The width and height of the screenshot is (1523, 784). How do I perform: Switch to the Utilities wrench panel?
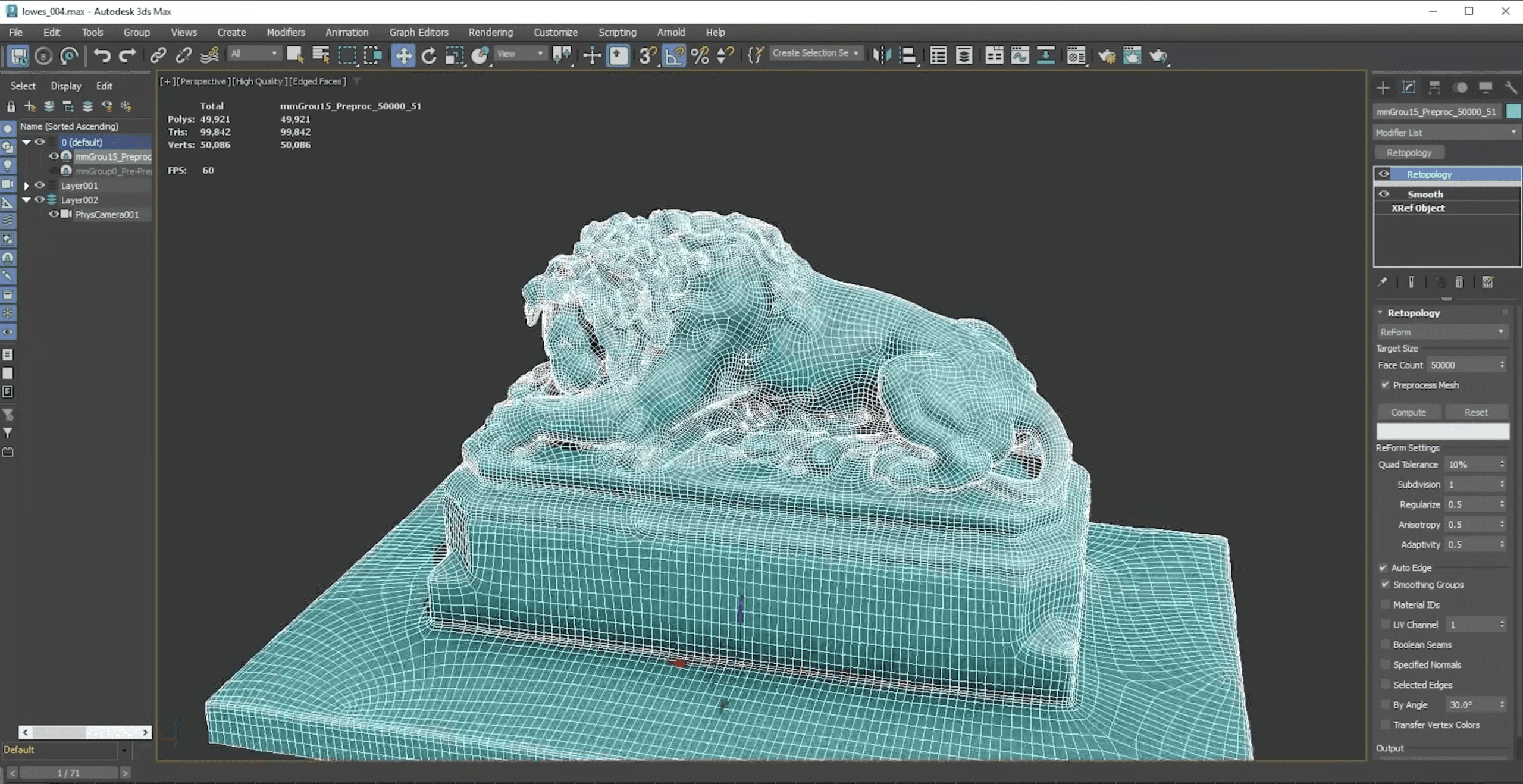coord(1511,88)
